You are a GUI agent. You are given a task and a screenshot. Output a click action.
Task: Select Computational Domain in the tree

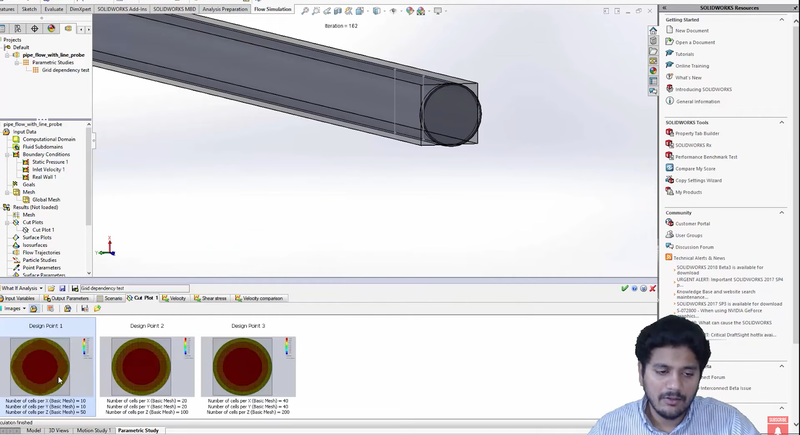[48, 139]
